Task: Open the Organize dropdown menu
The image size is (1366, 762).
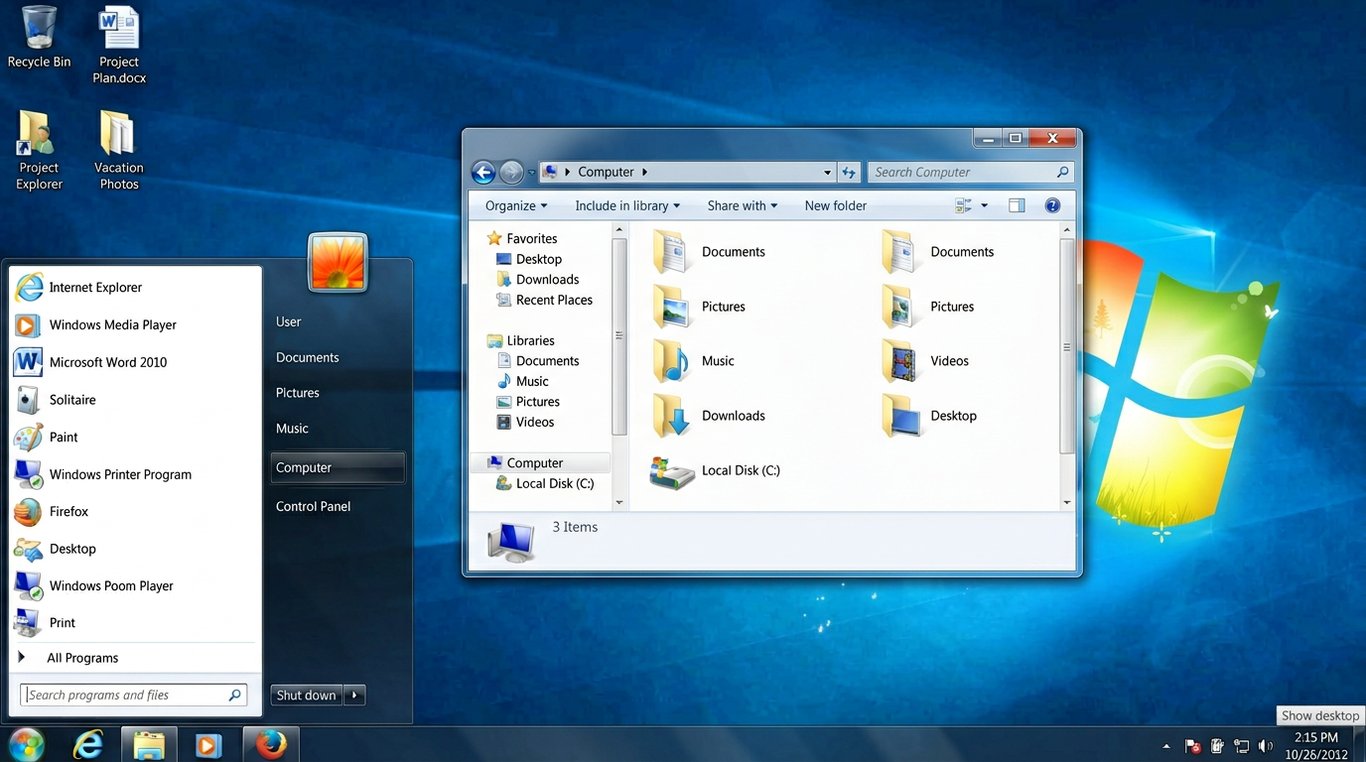Action: click(514, 205)
